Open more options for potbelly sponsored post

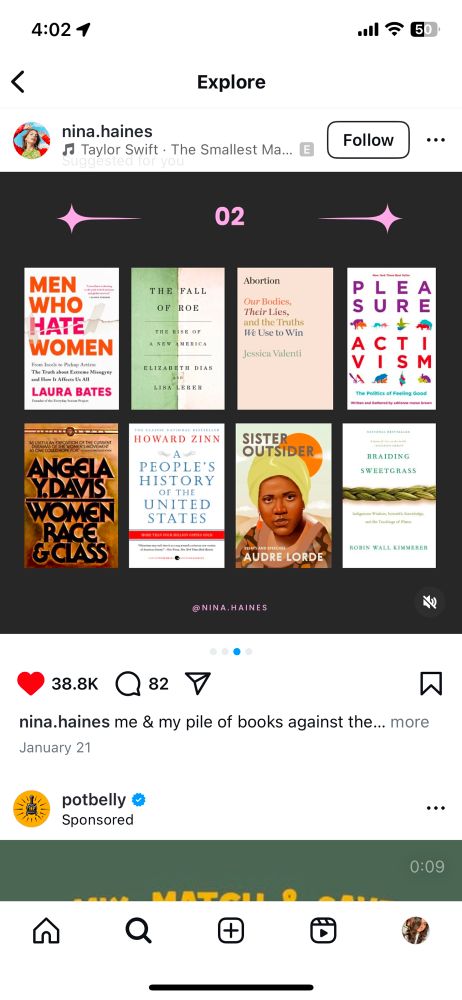435,808
